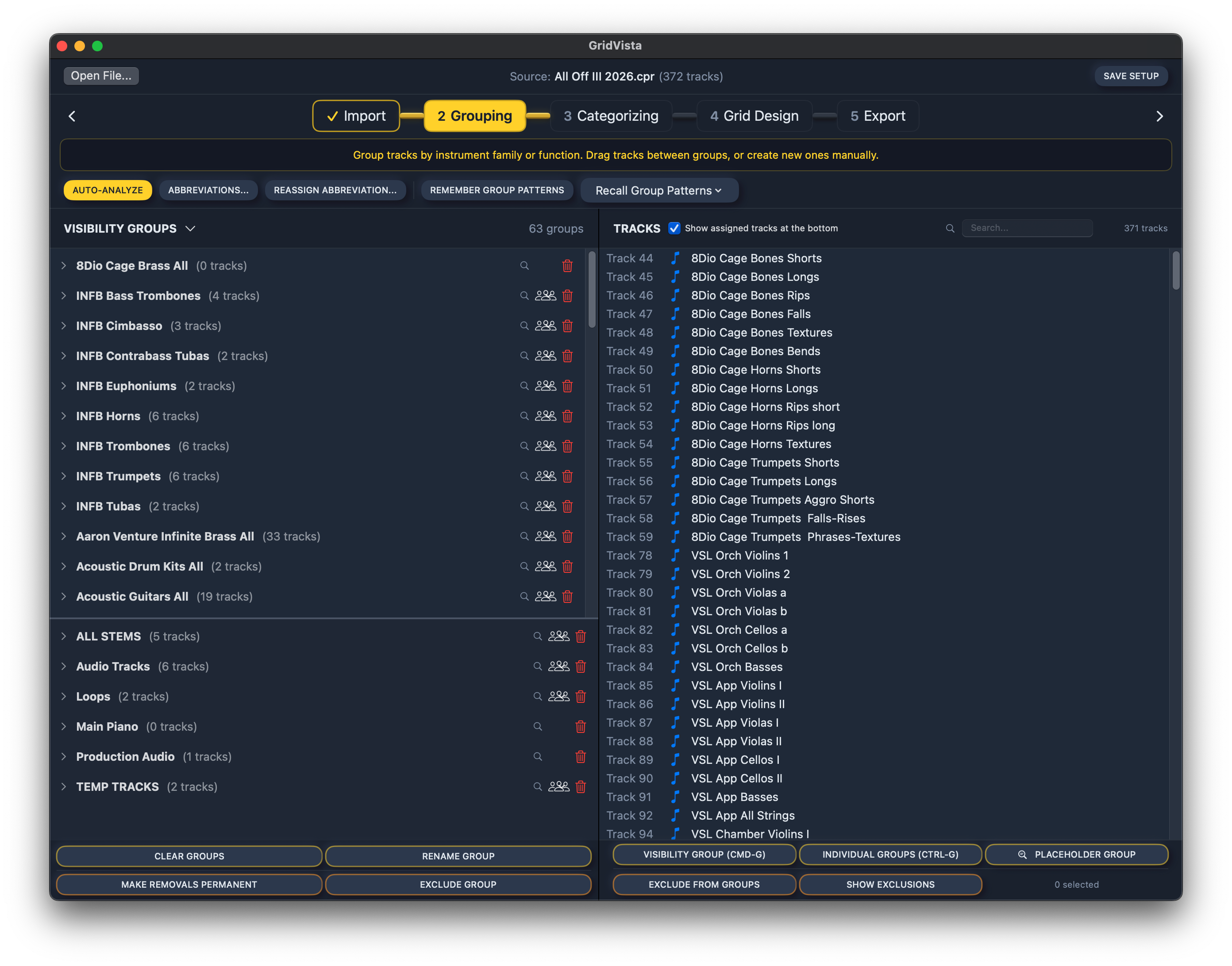Click the PLACEHOLDER GROUP button
The height and width of the screenshot is (966, 1232).
point(1076,855)
